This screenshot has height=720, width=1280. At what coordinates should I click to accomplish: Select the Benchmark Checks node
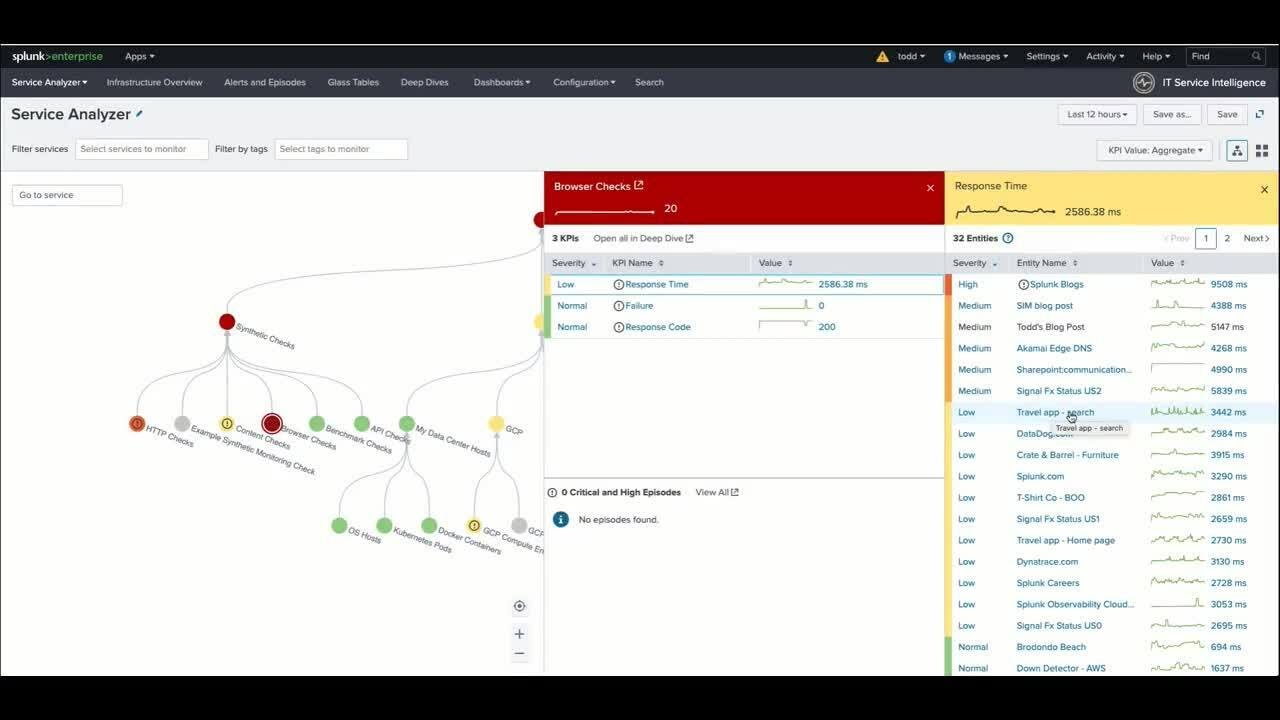[317, 424]
